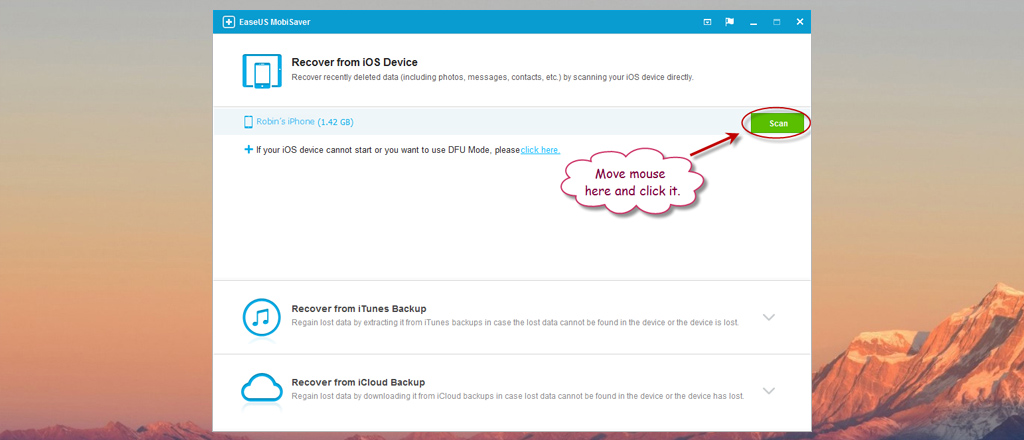Close the EaseUS MobiSaver window
Screen dimensions: 1024x440
(x=799, y=22)
